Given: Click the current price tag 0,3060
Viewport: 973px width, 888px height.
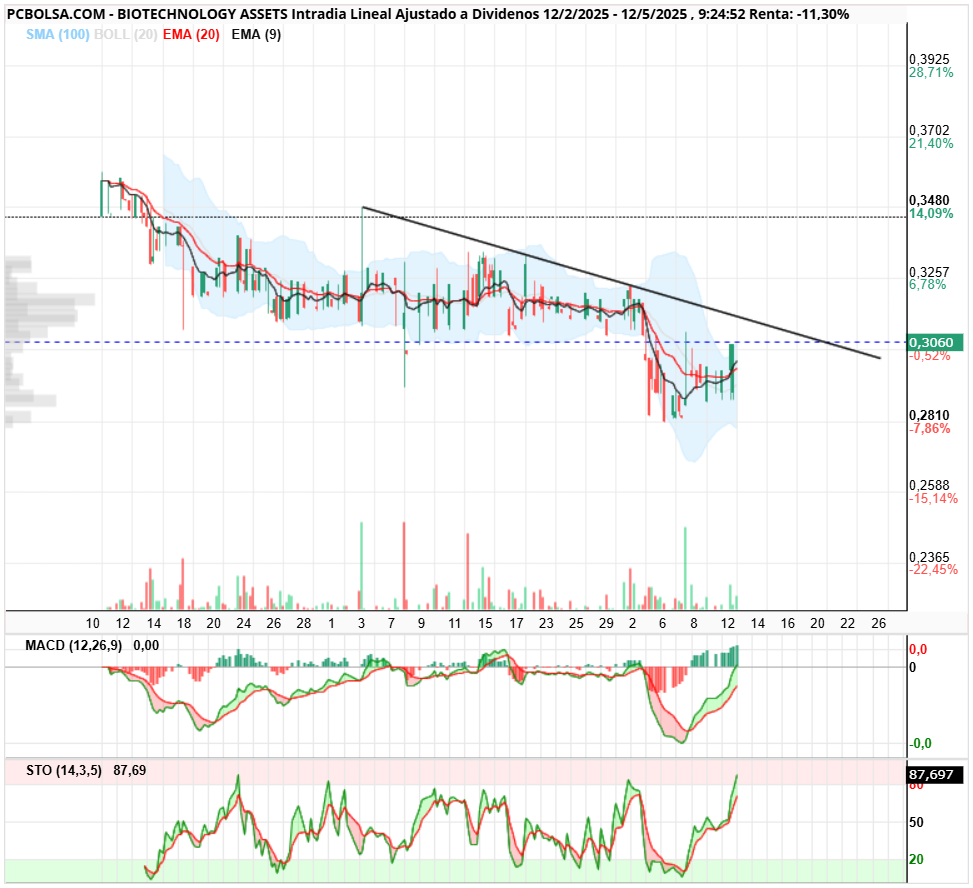Looking at the screenshot, I should pos(935,343).
